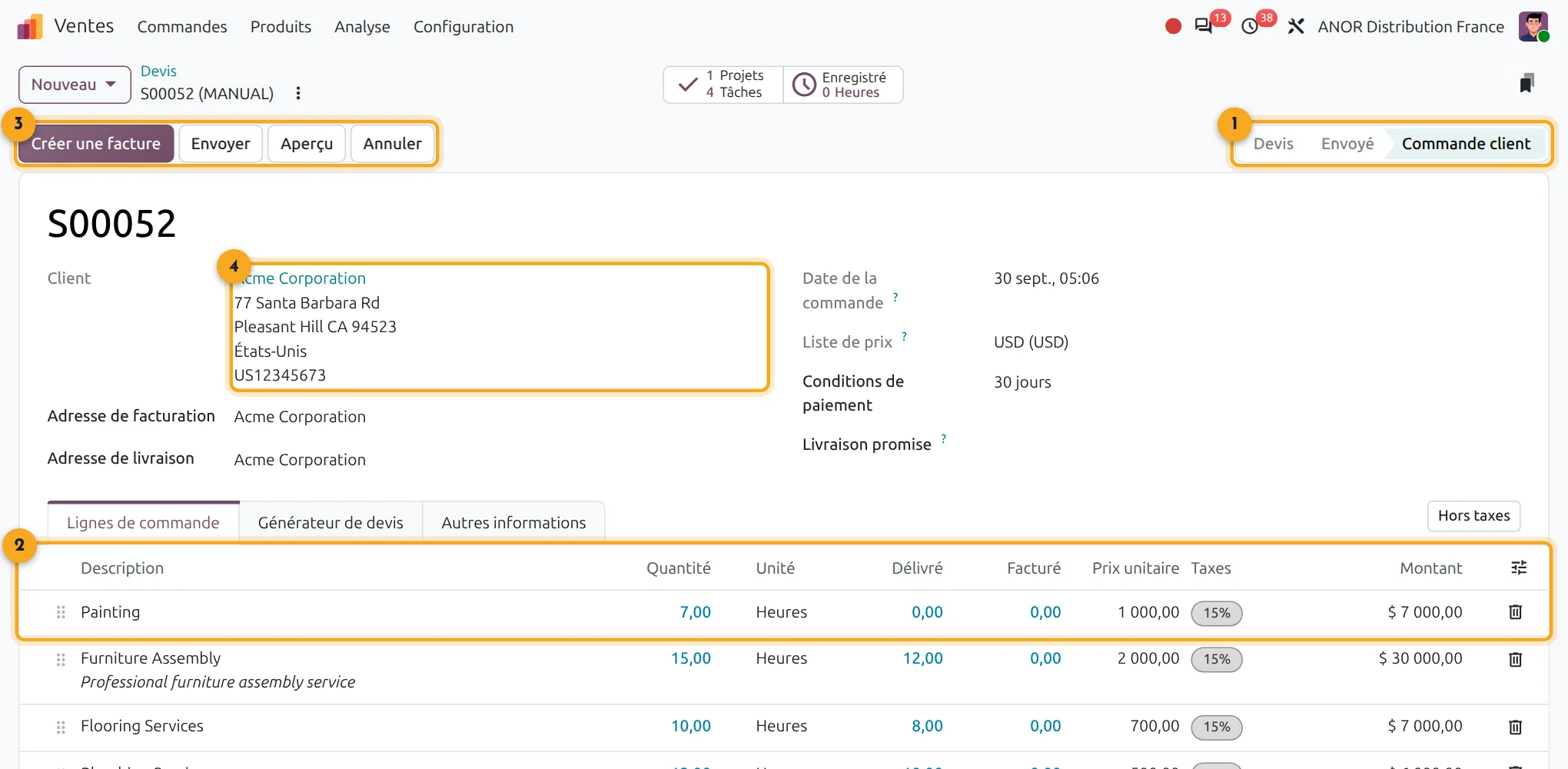Open the discussion messages icon
This screenshot has width=1568, height=769.
pyautogui.click(x=1204, y=27)
